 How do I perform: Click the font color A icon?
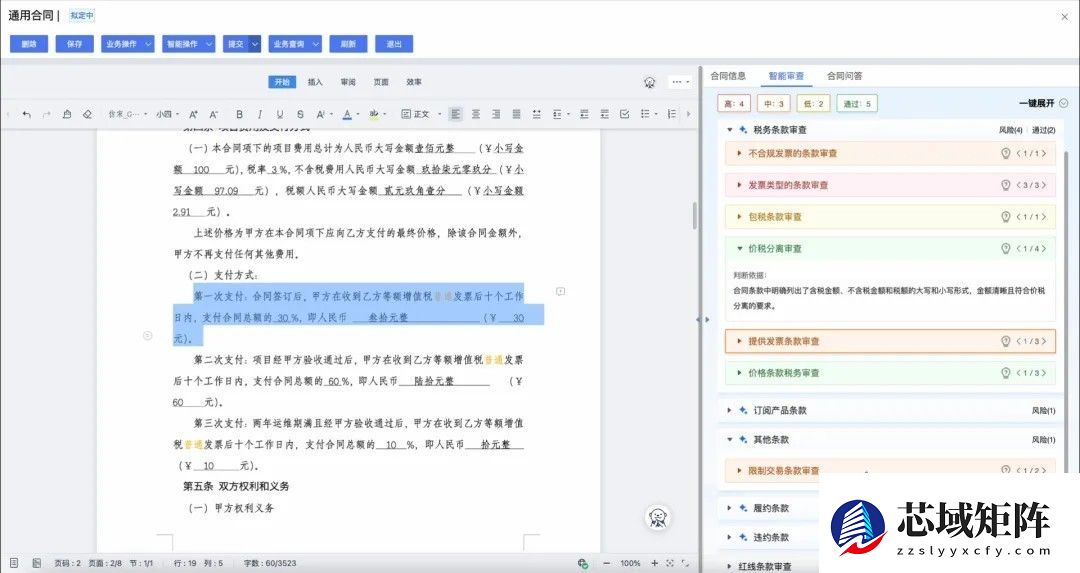[x=346, y=114]
